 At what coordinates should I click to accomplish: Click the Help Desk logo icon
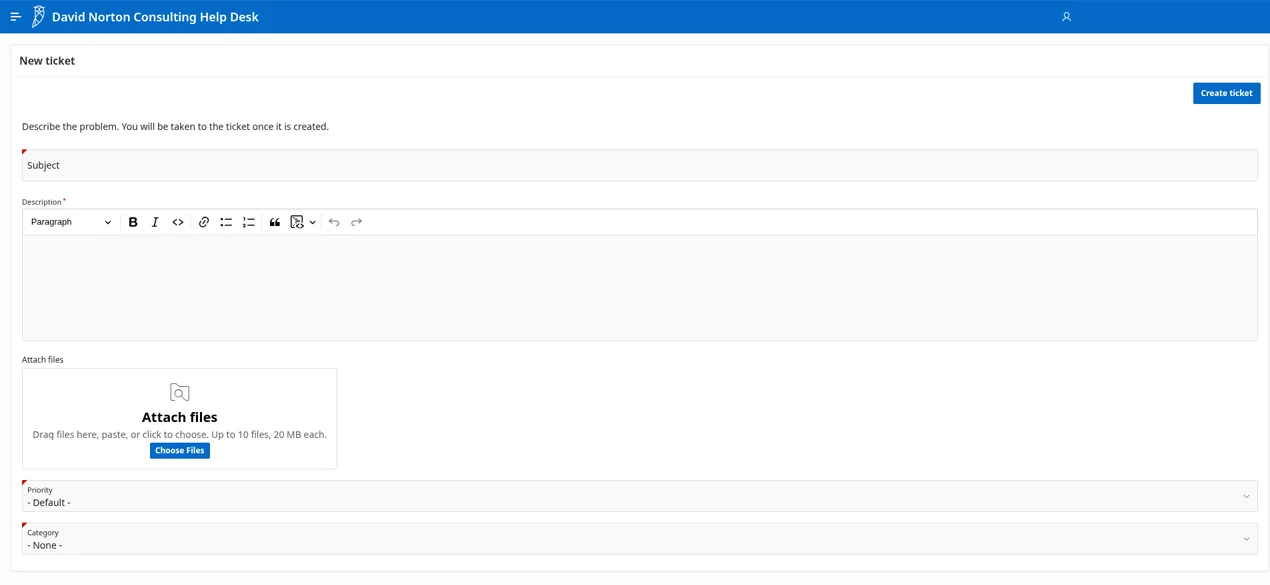pyautogui.click(x=38, y=17)
